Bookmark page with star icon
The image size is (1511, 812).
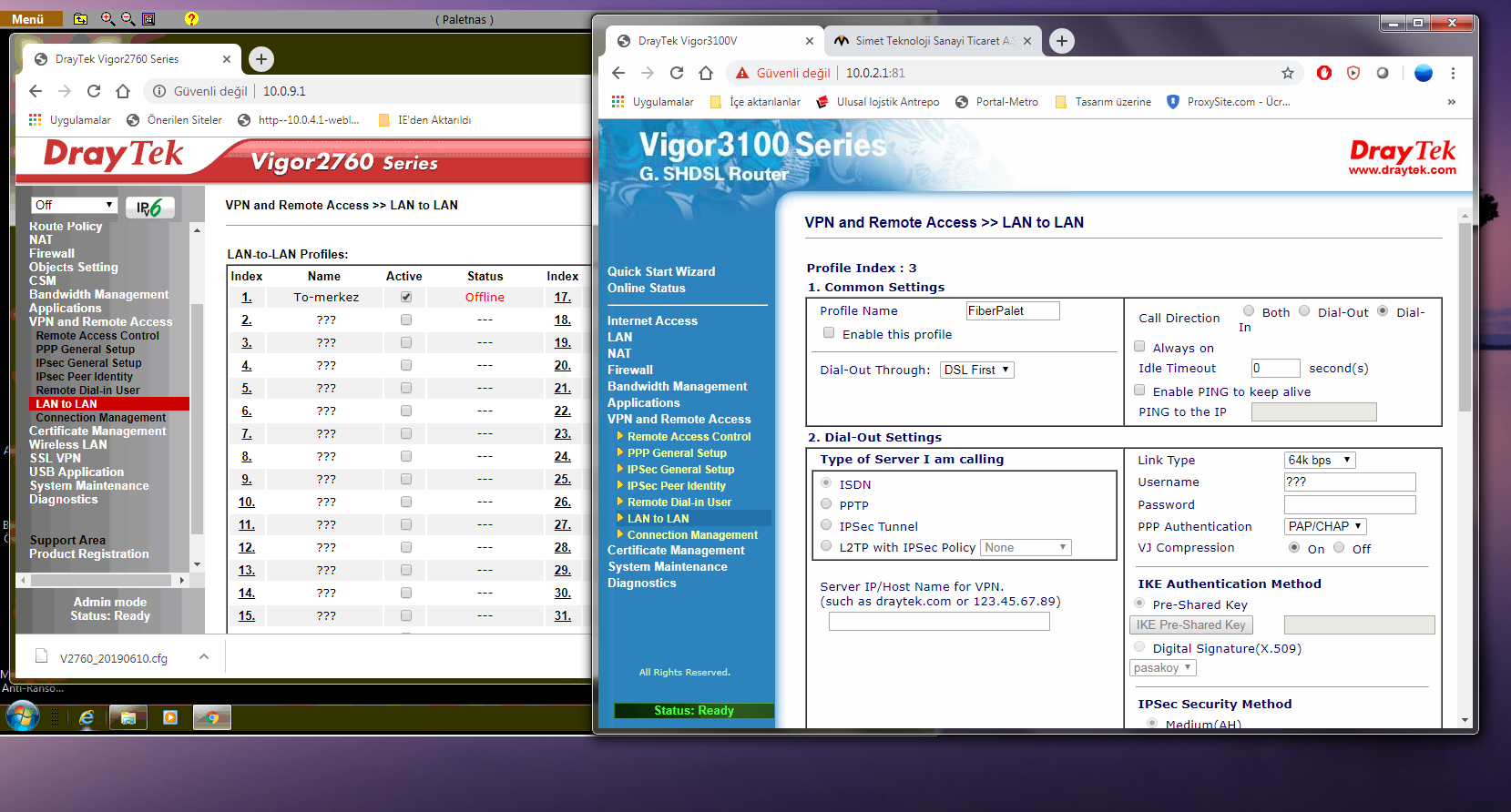(x=1287, y=73)
